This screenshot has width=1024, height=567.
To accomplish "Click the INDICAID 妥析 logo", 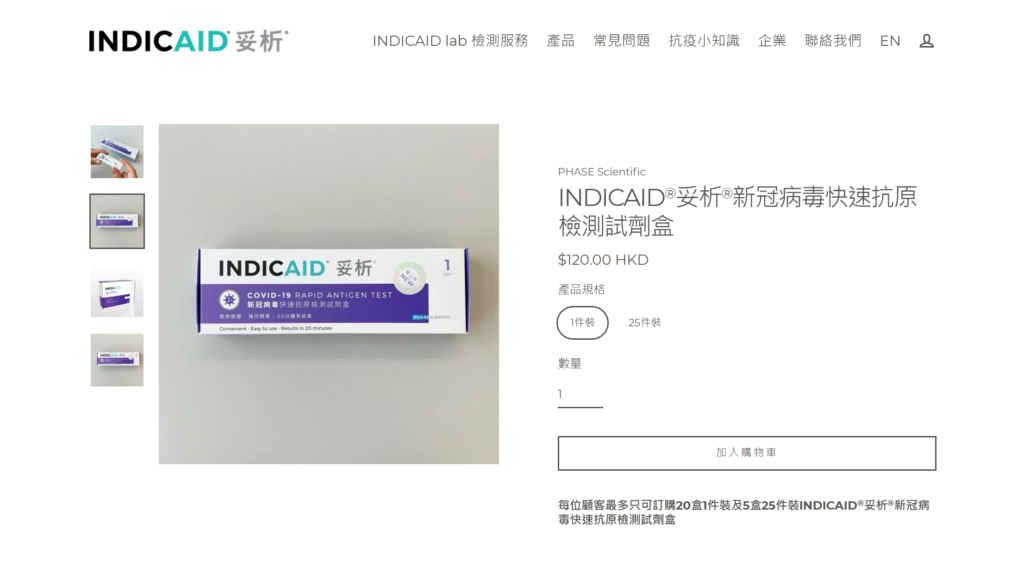I will pyautogui.click(x=188, y=41).
